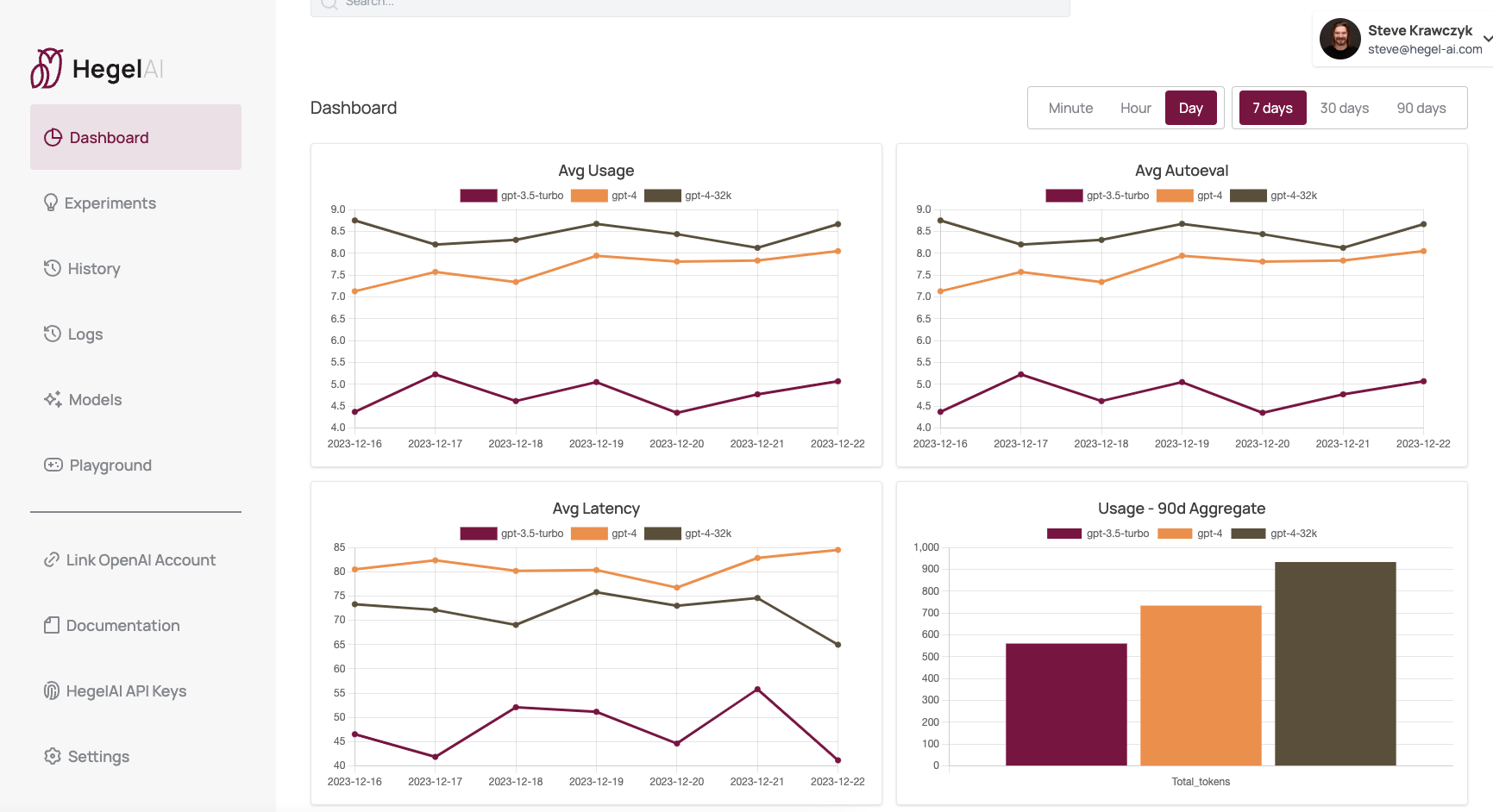Switch granularity to Hour
Image resolution: width=1493 pixels, height=812 pixels.
1136,108
